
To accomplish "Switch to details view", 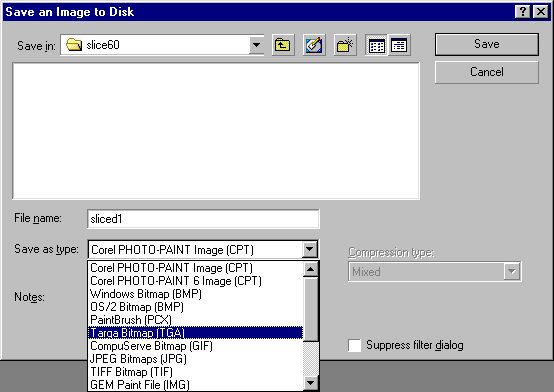I will pyautogui.click(x=399, y=45).
